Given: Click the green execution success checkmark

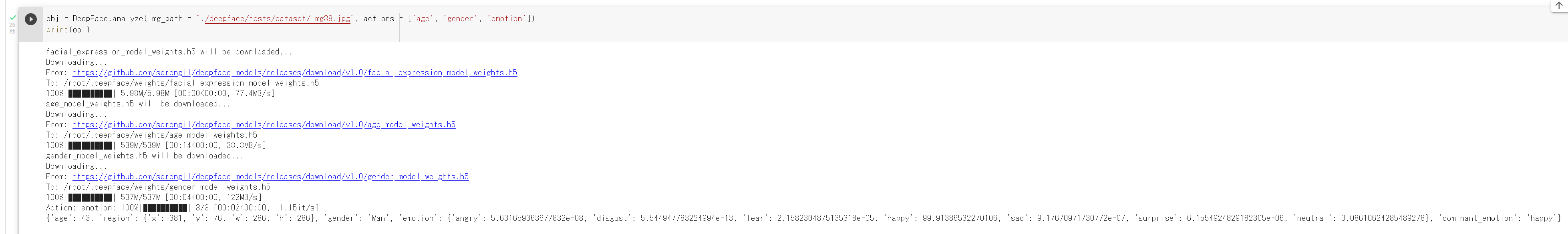Looking at the screenshot, I should click(13, 18).
